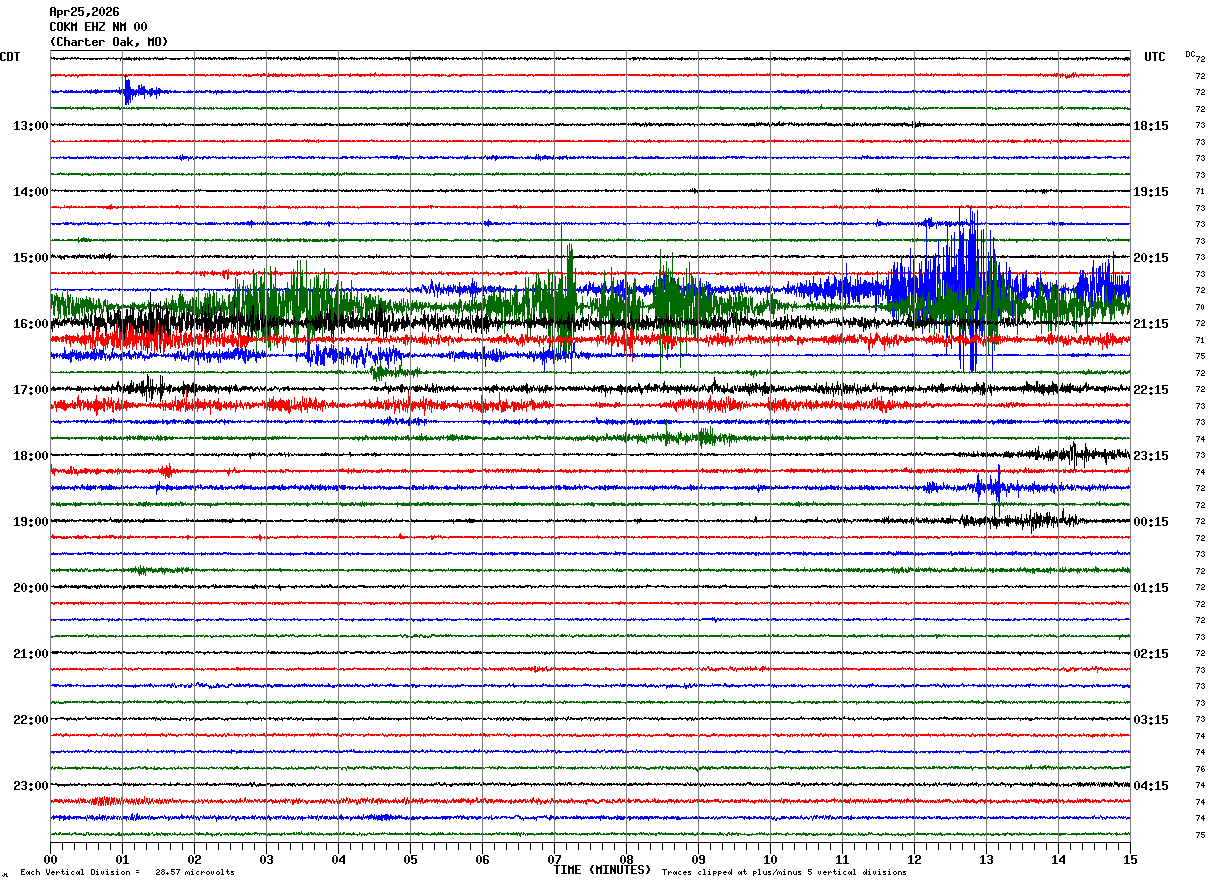Screen dimensions: 1210x886
Task: Click the CDT timezone label
Action: point(10,57)
